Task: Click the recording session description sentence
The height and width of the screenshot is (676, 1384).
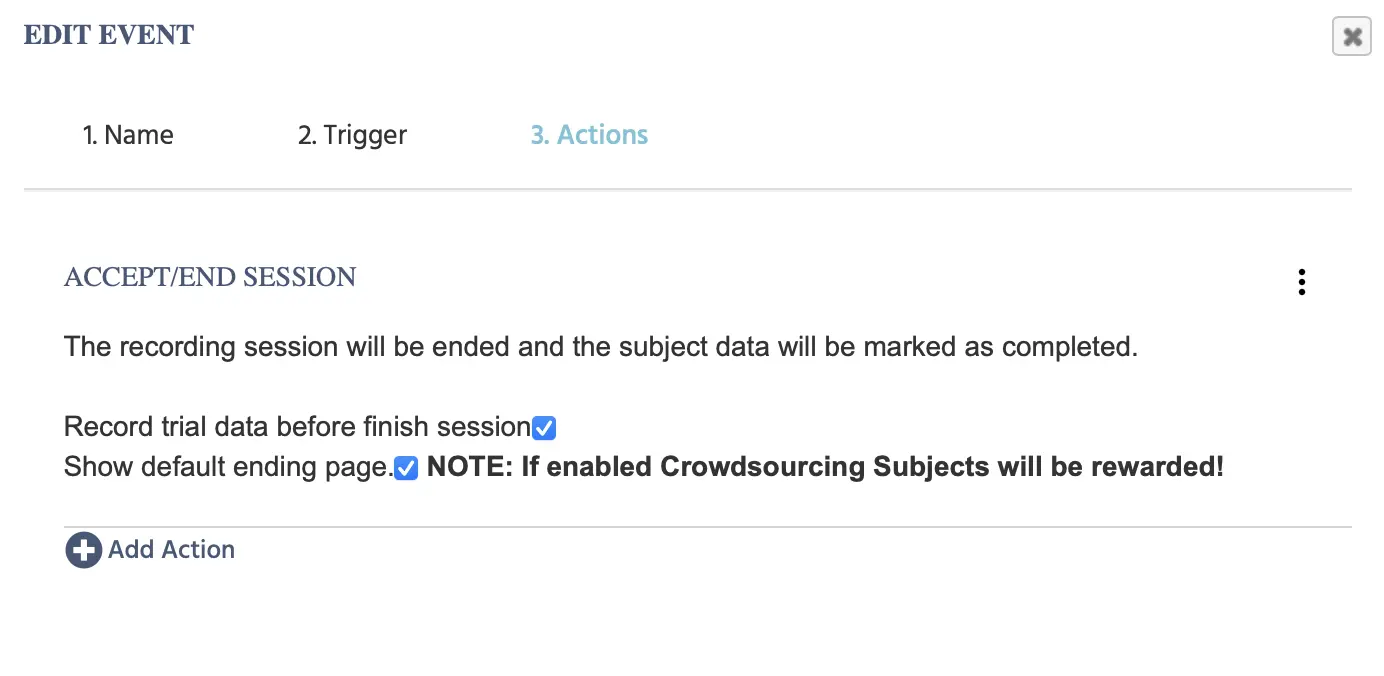Action: [x=601, y=347]
